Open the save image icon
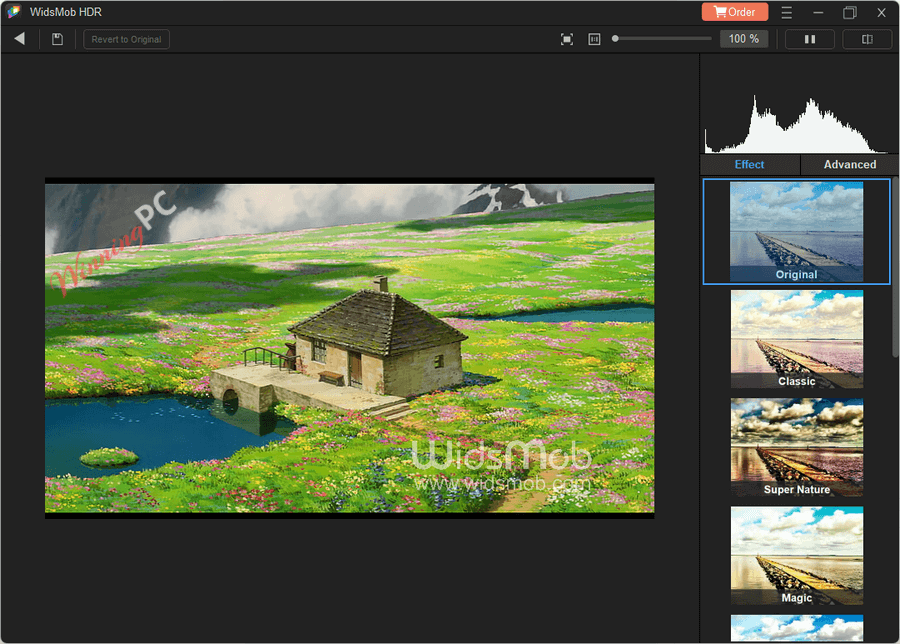The width and height of the screenshot is (900, 644). pyautogui.click(x=57, y=38)
